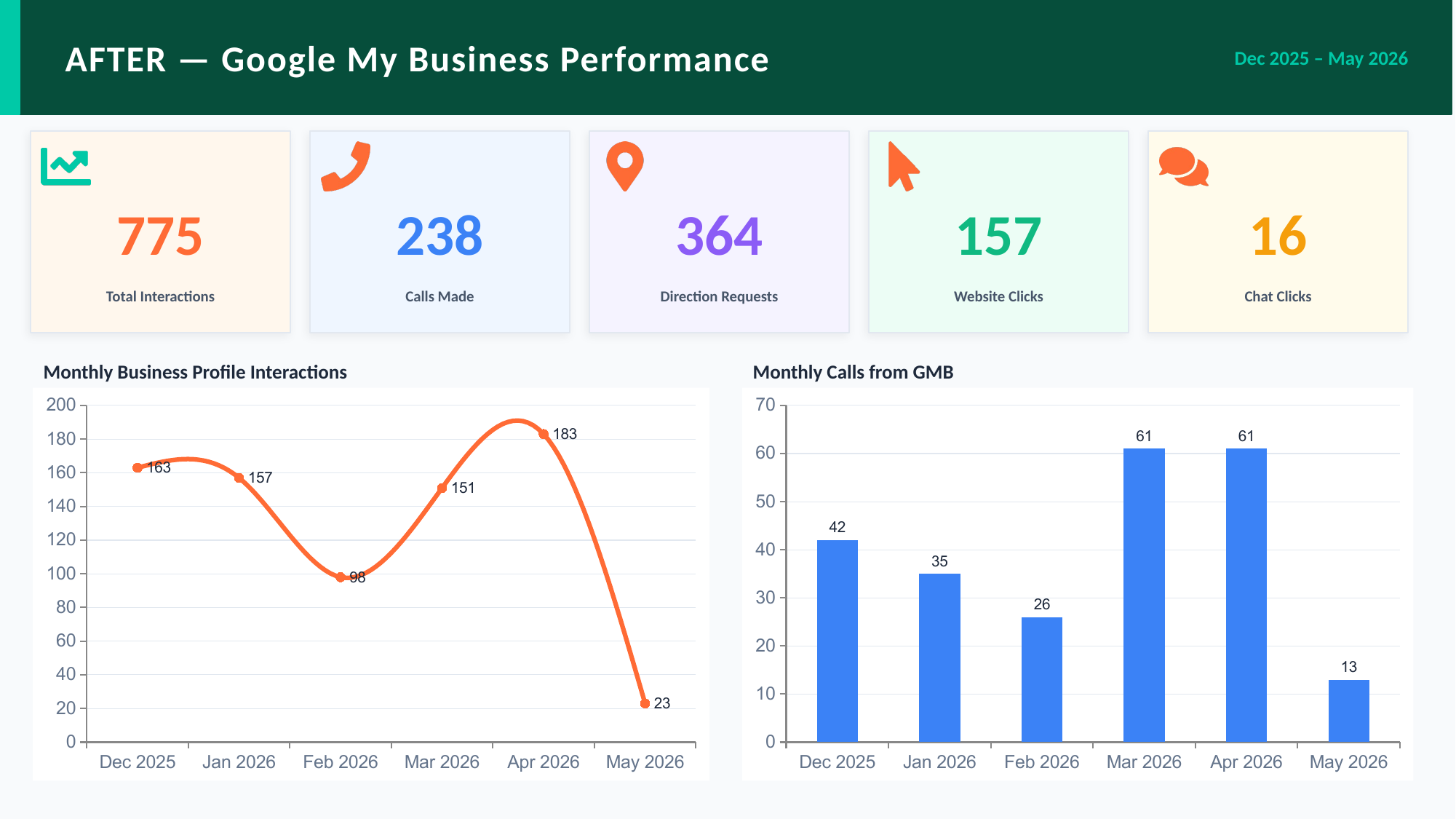The height and width of the screenshot is (819, 1456).
Task: Click the chat bubbles icon on Chat Clicks
Action: point(1184,167)
